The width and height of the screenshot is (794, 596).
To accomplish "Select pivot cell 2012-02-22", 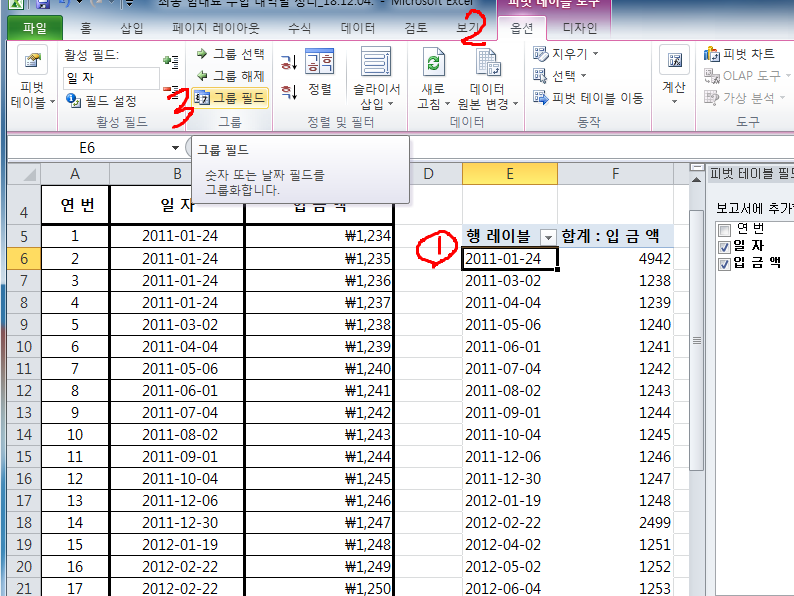I will (x=509, y=523).
